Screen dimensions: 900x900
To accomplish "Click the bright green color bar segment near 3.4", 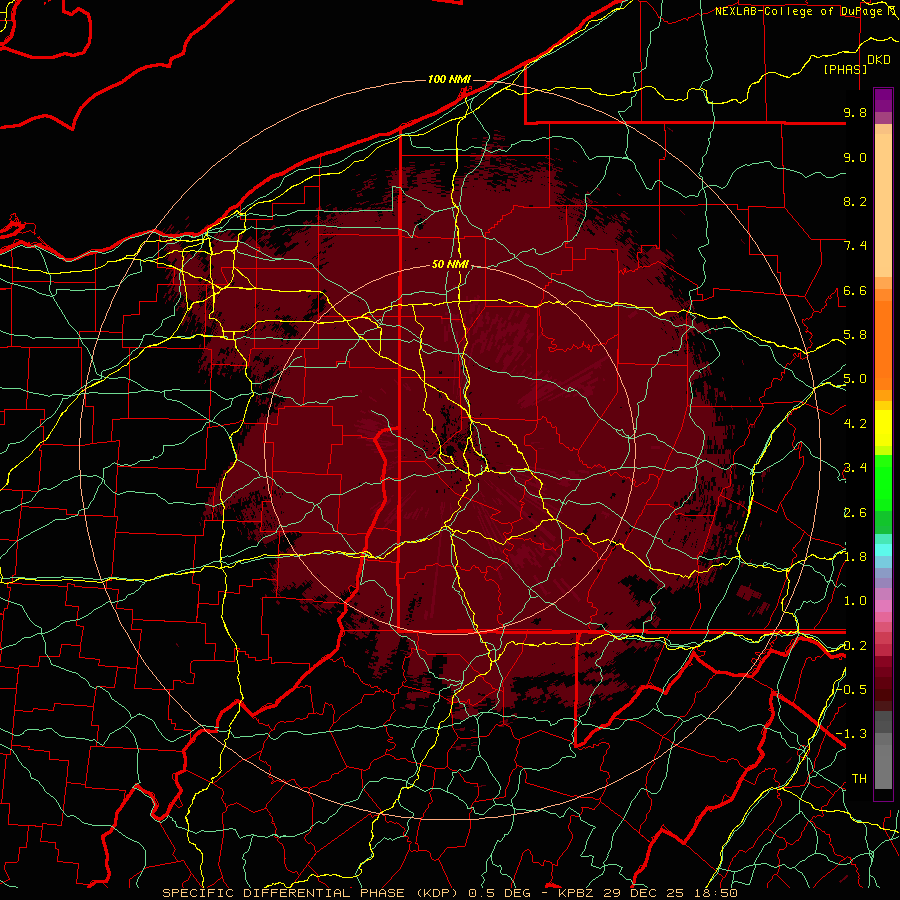I will [x=883, y=479].
